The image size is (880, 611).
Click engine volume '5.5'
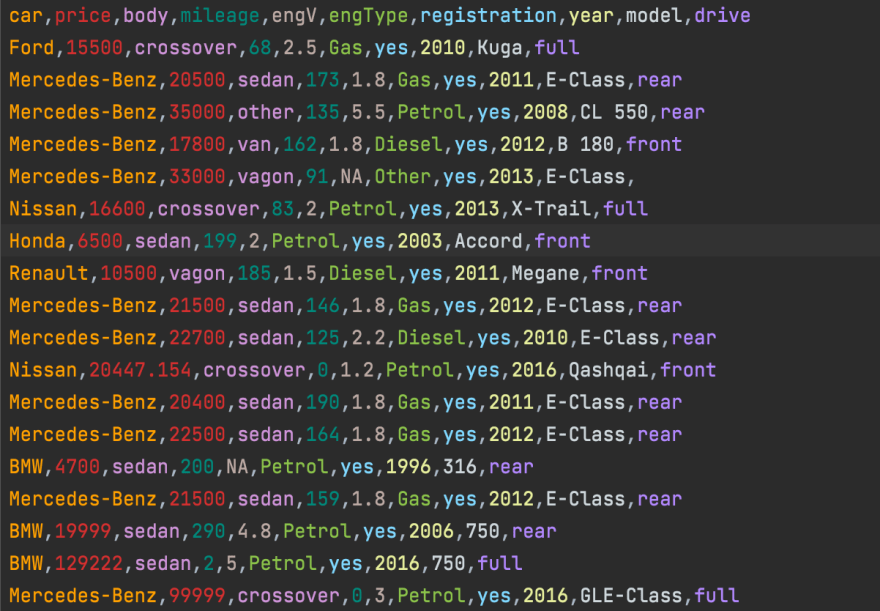coord(368,112)
